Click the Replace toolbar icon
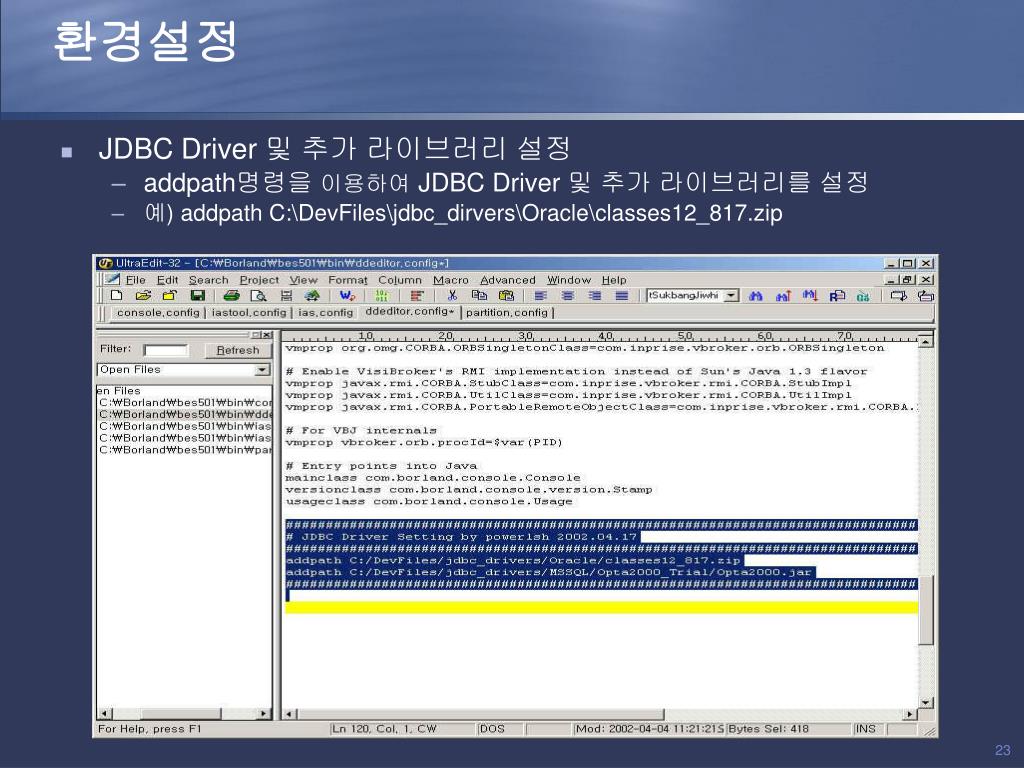Viewport: 1024px width, 768px height. tap(837, 296)
